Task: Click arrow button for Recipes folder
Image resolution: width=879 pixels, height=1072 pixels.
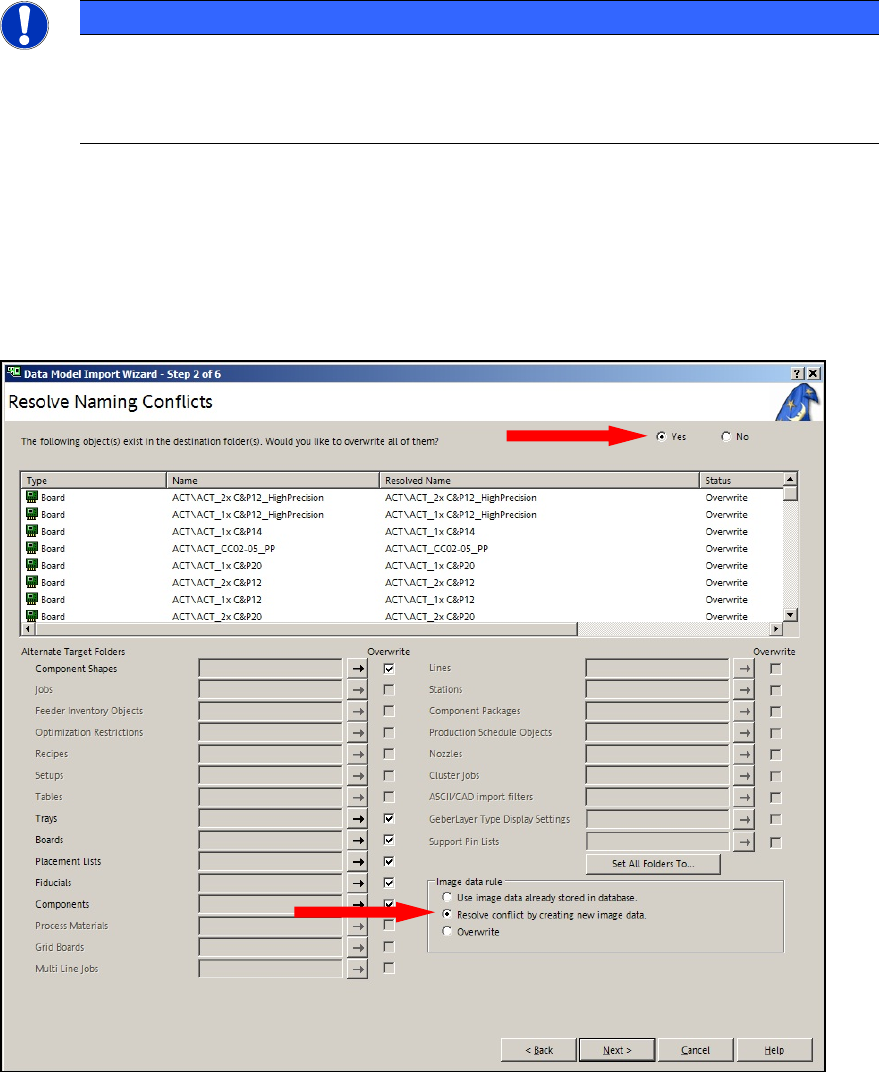Action: tap(357, 754)
